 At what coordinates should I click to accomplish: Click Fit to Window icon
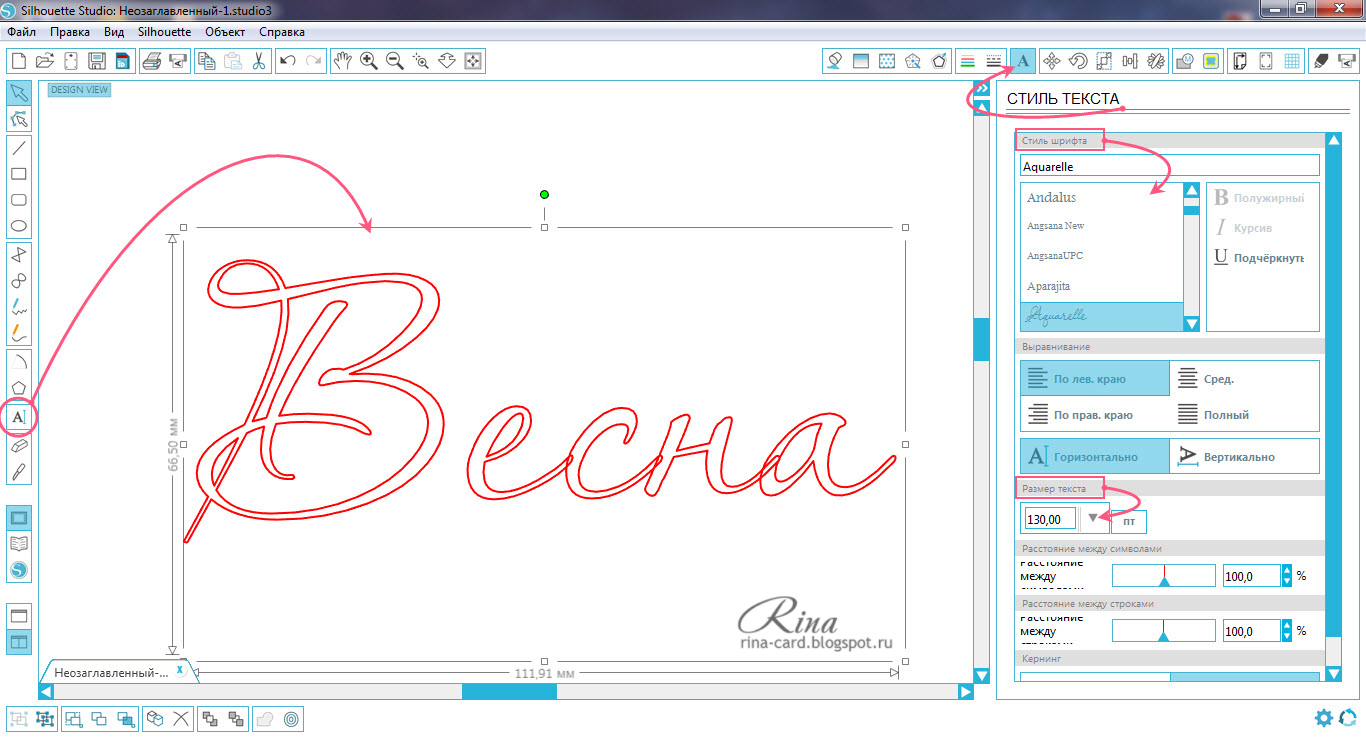pos(473,61)
